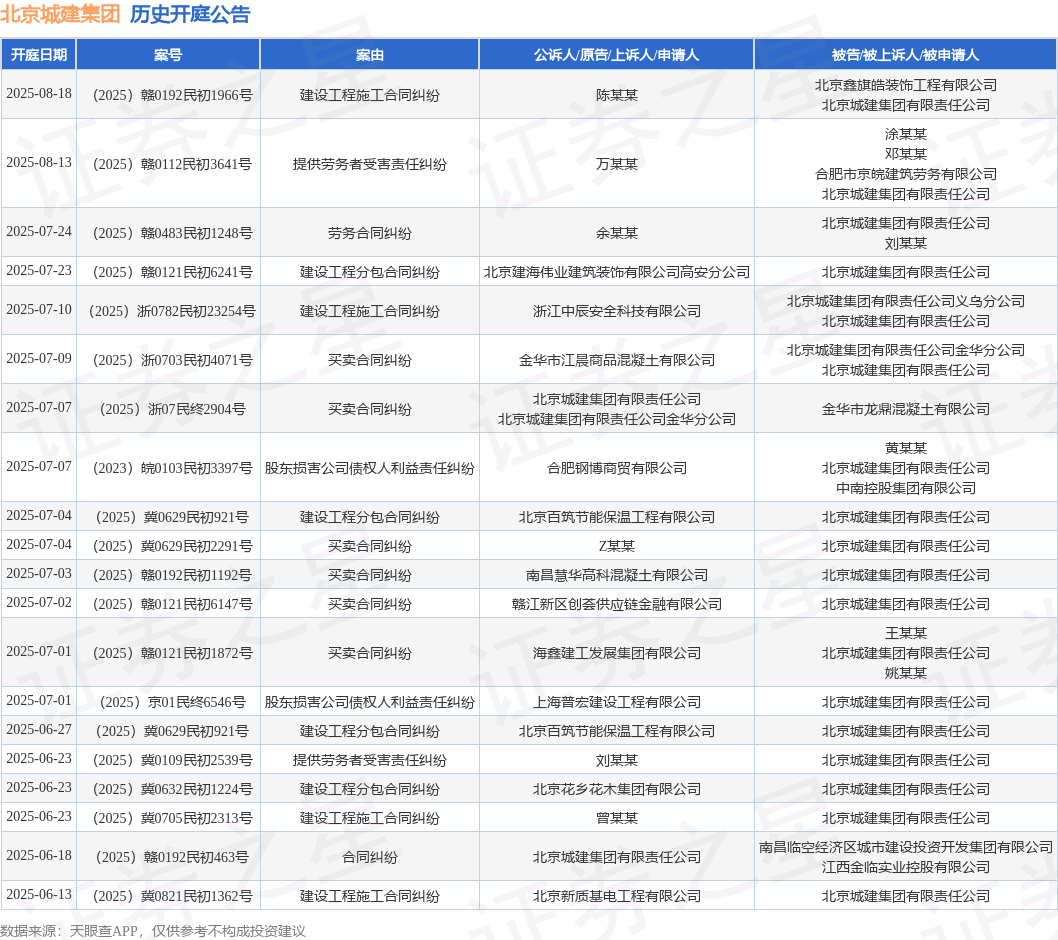Click the date cell 2025-08-13
Image resolution: width=1058 pixels, height=940 pixels.
(38, 163)
